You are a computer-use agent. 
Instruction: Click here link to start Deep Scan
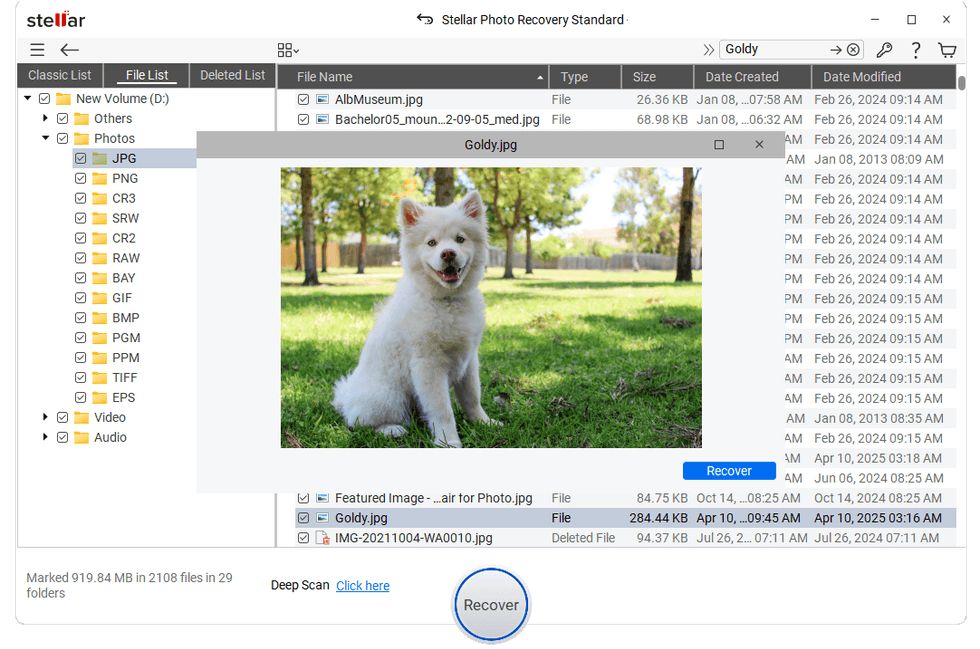(362, 585)
